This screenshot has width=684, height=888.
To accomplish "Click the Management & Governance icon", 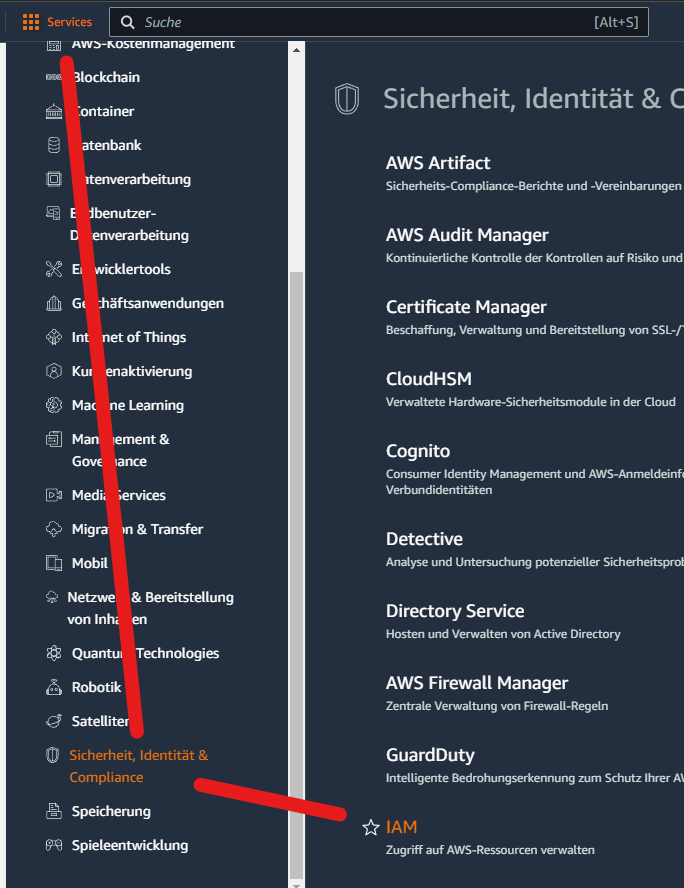I will [54, 439].
